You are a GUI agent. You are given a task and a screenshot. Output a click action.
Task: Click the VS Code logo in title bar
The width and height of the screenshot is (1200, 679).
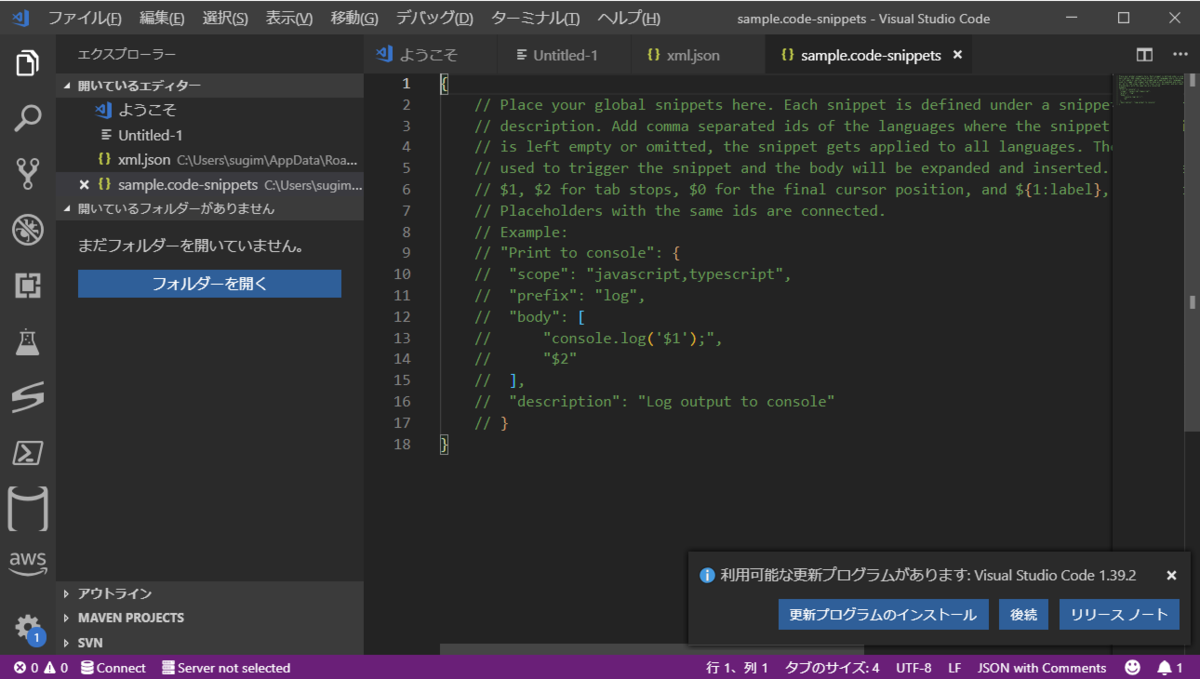click(x=20, y=18)
